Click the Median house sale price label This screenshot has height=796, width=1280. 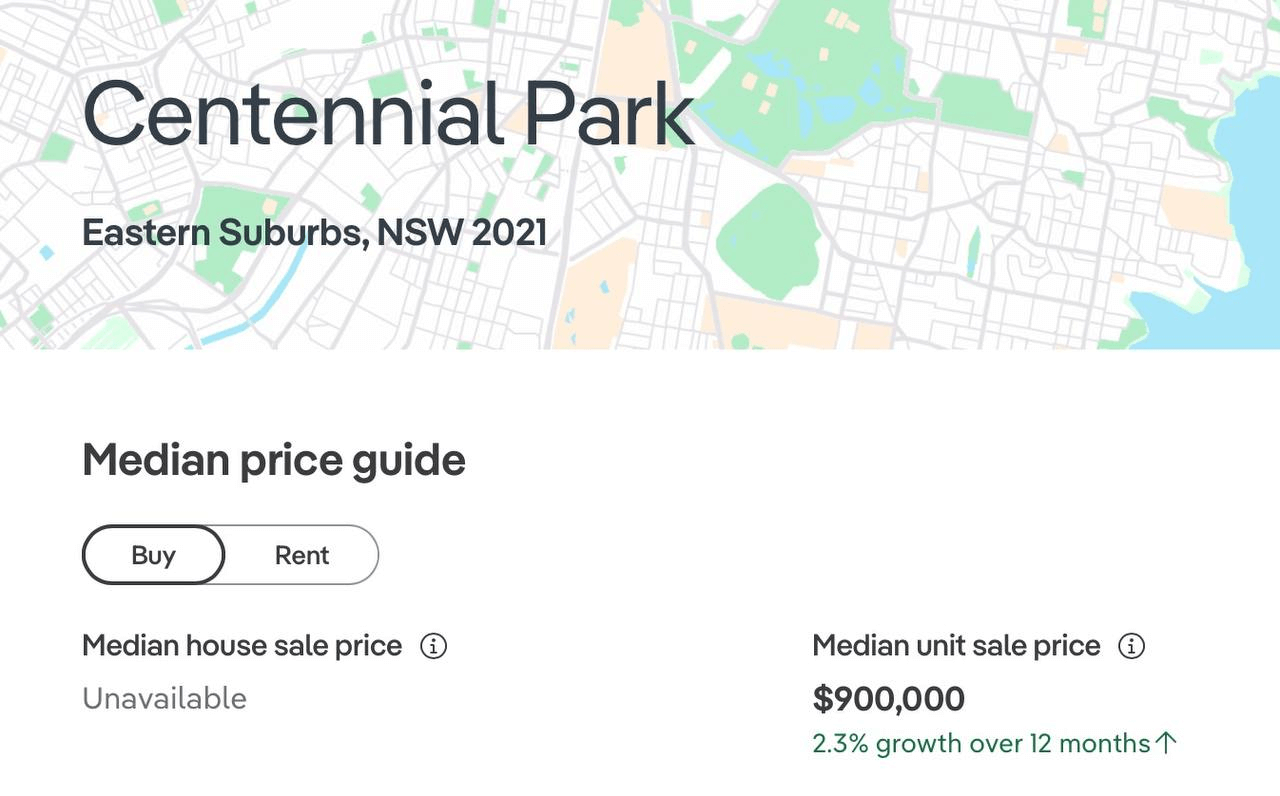(x=242, y=646)
